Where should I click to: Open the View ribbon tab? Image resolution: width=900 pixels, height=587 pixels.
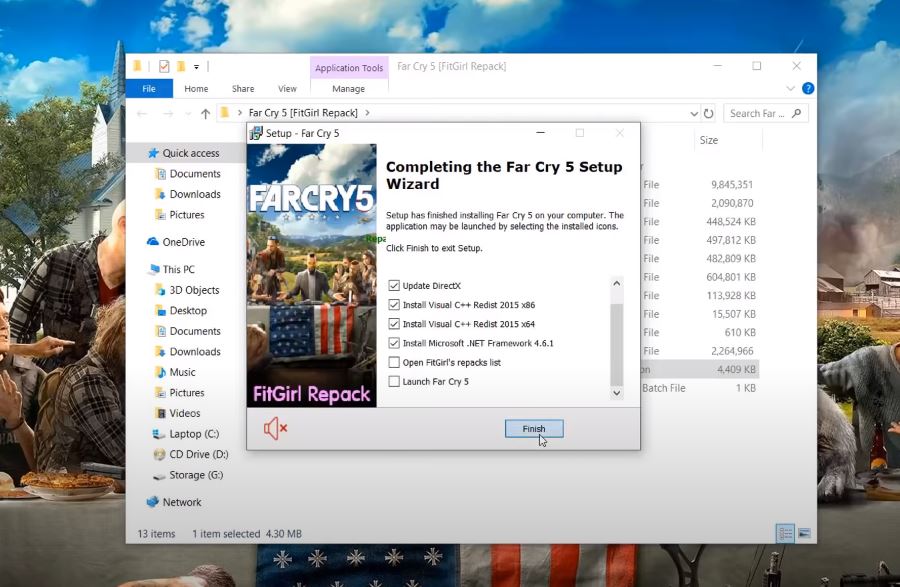point(287,88)
